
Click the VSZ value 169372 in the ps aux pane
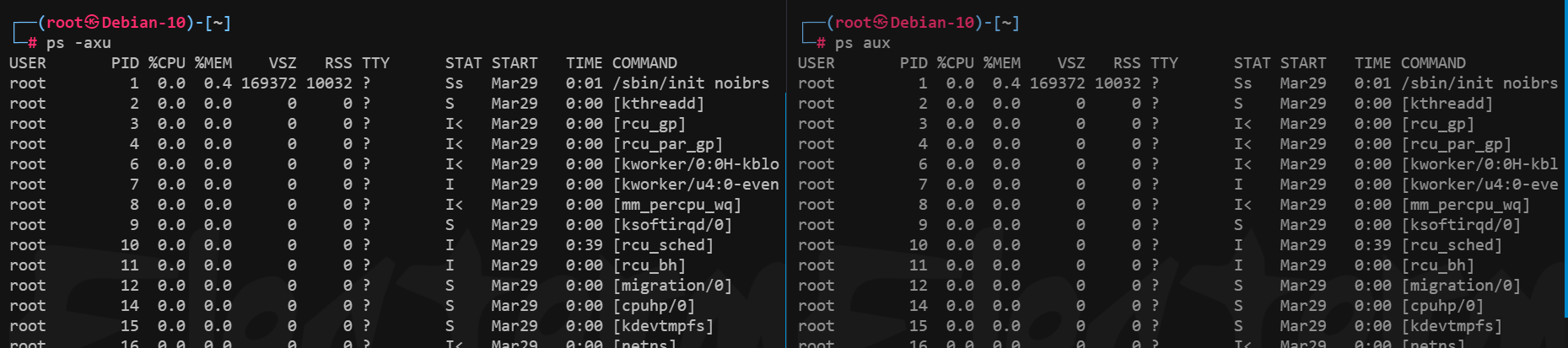1058,83
